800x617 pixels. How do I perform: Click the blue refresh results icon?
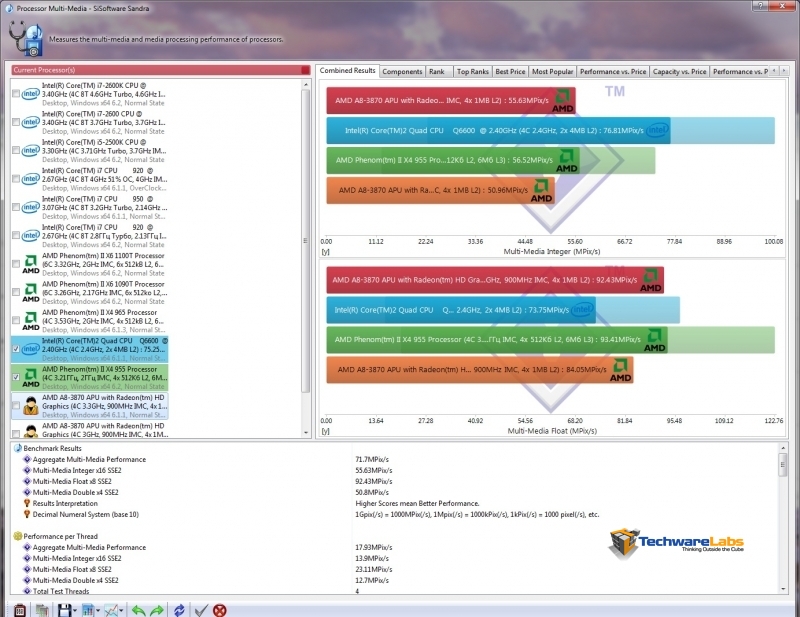point(180,609)
